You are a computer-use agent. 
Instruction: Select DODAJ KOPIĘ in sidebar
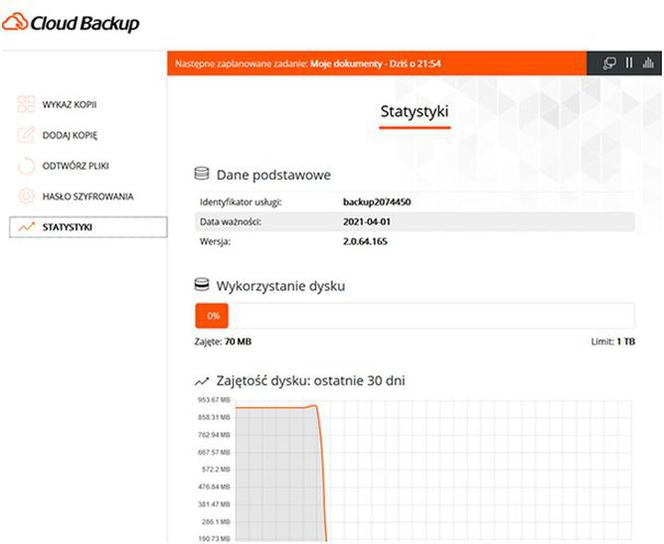pos(70,135)
